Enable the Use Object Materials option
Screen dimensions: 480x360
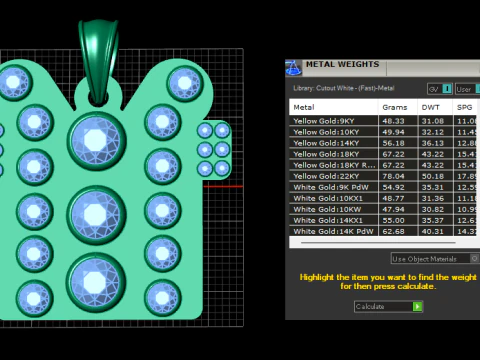point(435,259)
